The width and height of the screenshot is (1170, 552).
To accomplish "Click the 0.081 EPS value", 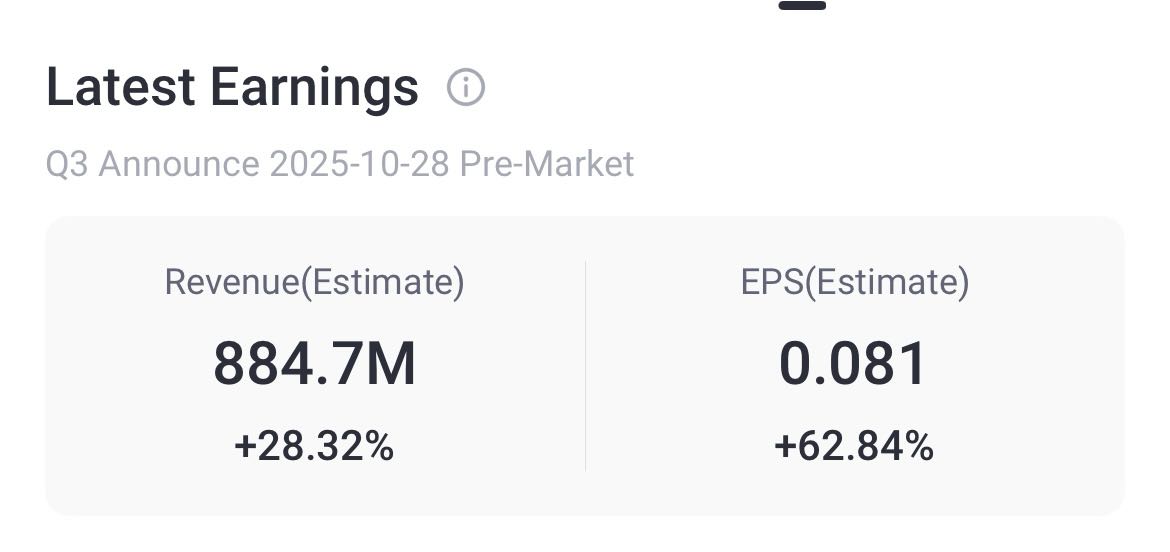I will (854, 364).
